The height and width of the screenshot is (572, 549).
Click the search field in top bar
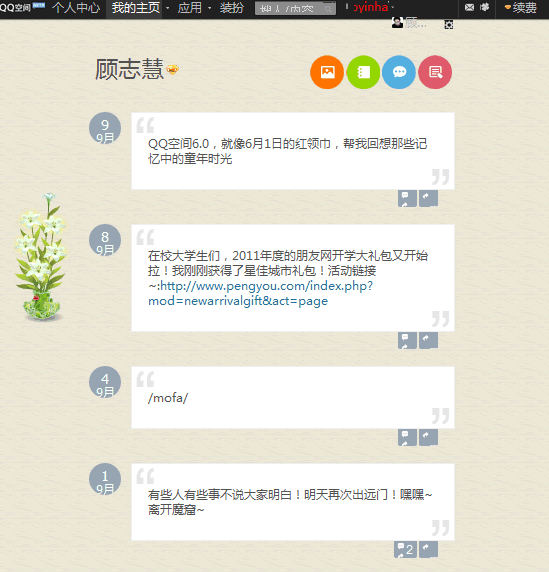pyautogui.click(x=295, y=8)
